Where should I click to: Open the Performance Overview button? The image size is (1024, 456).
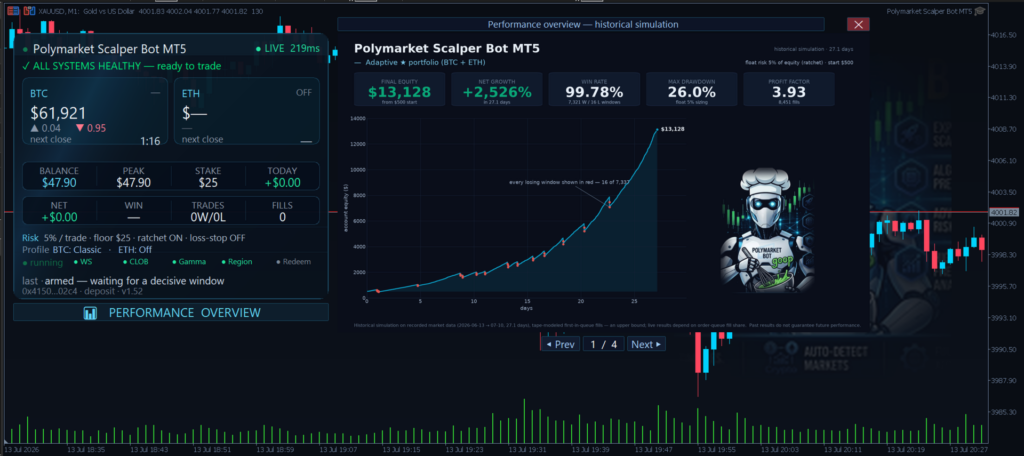[171, 312]
